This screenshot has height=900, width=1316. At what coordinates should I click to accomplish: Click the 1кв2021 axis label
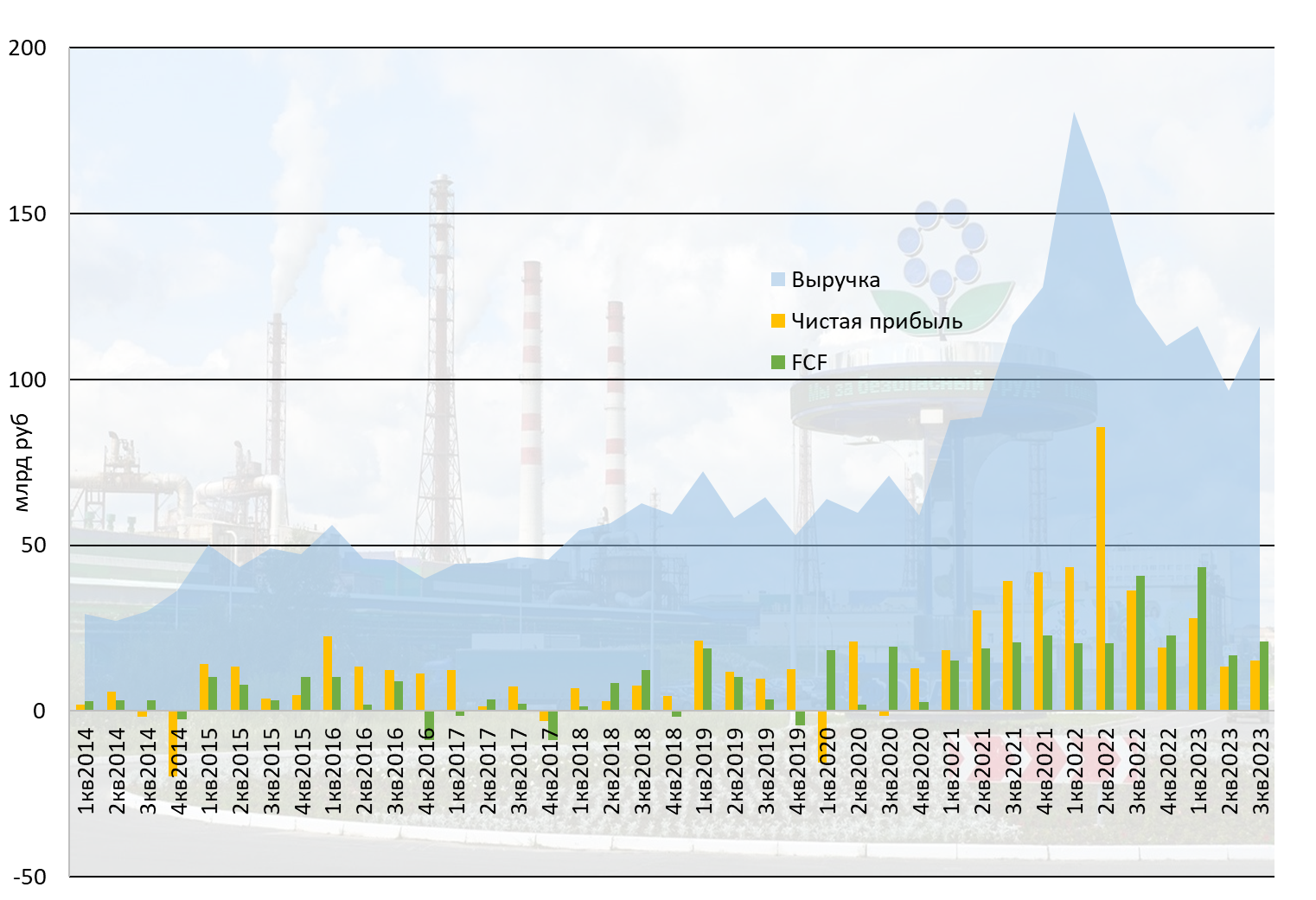tap(951, 770)
